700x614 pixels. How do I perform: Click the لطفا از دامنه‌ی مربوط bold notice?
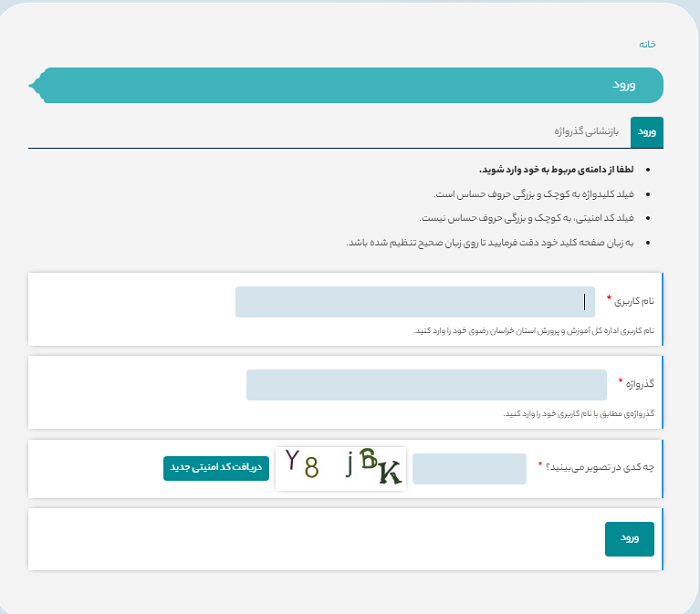[556, 170]
